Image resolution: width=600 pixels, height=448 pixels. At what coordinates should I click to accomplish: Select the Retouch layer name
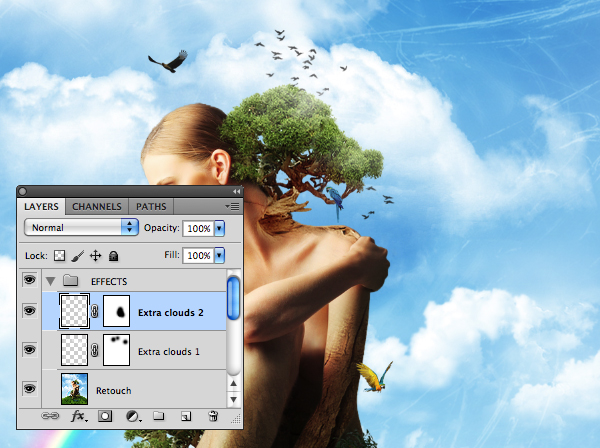[114, 391]
